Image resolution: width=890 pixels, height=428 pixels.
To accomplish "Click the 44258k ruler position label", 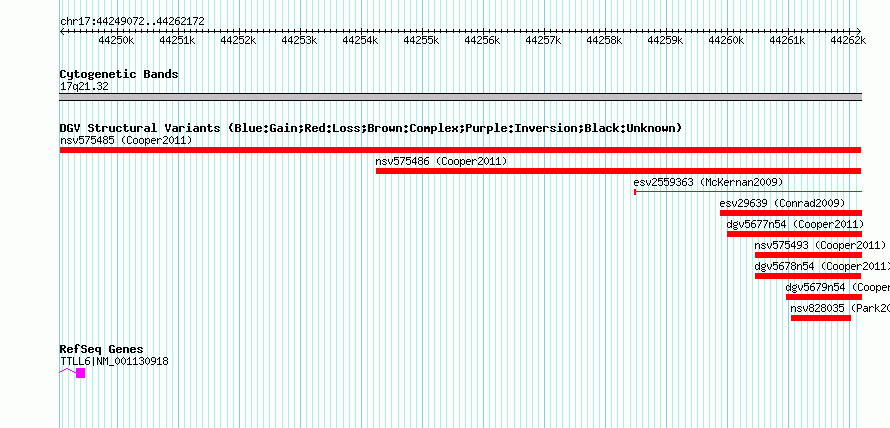I will click(x=604, y=41).
